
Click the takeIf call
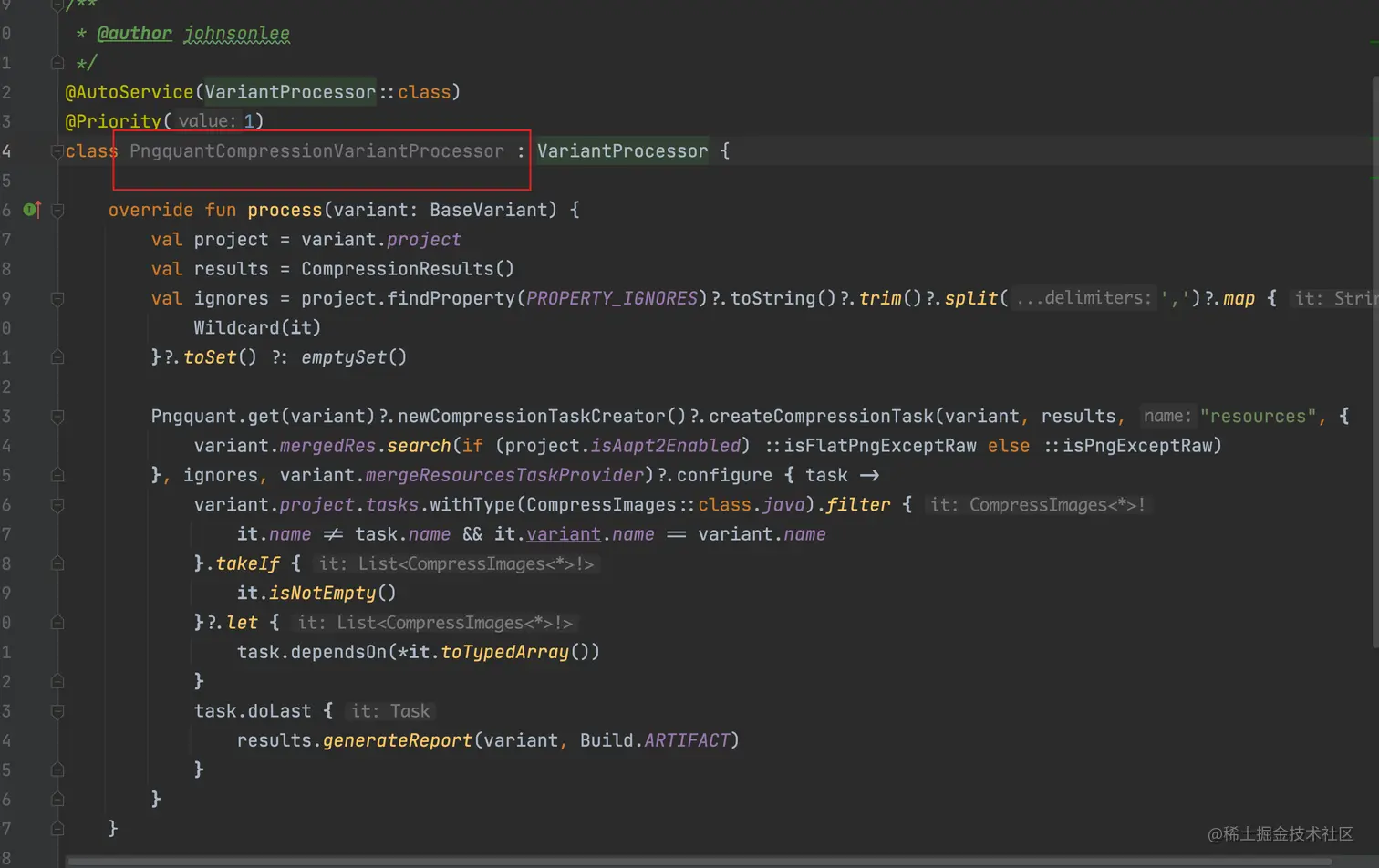click(x=247, y=563)
